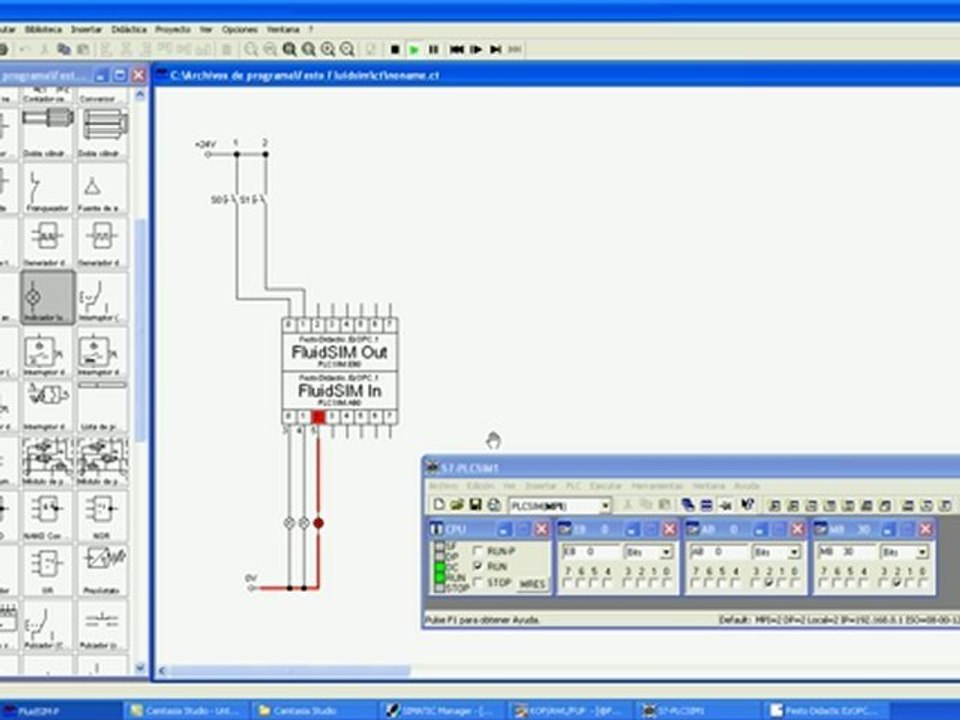Select the Indicador luminoso library component
Viewport: 960px width, 720px height.
click(x=47, y=298)
